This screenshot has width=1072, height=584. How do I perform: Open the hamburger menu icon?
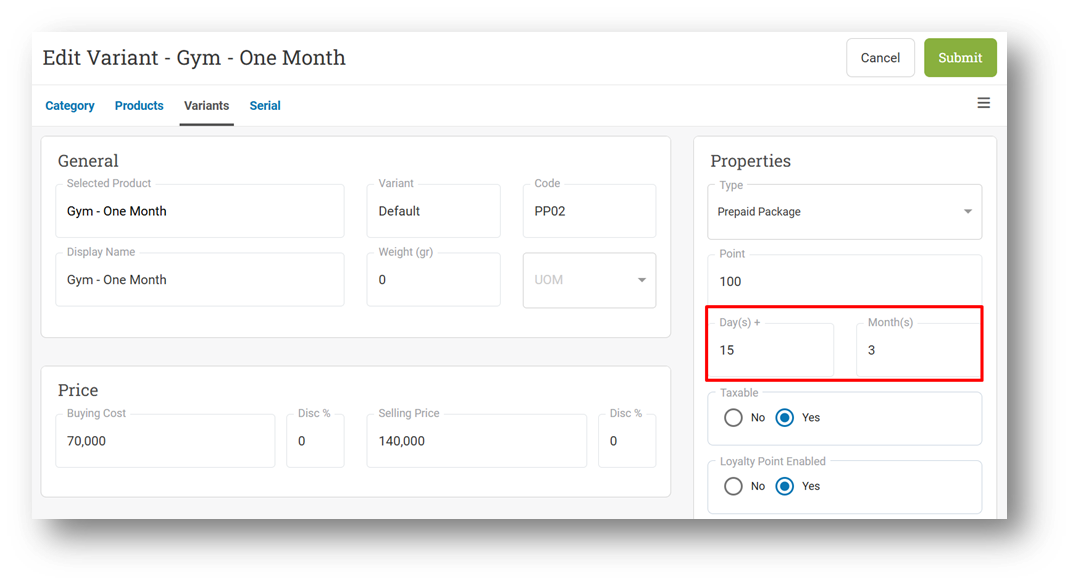tap(983, 103)
